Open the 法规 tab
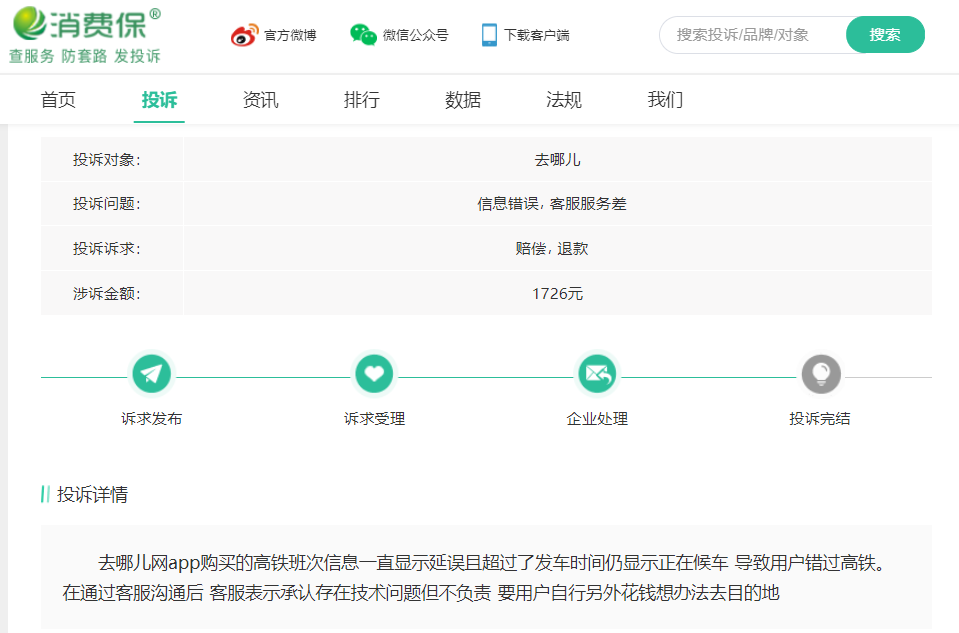Screen dimensions: 959x633 click(564, 100)
